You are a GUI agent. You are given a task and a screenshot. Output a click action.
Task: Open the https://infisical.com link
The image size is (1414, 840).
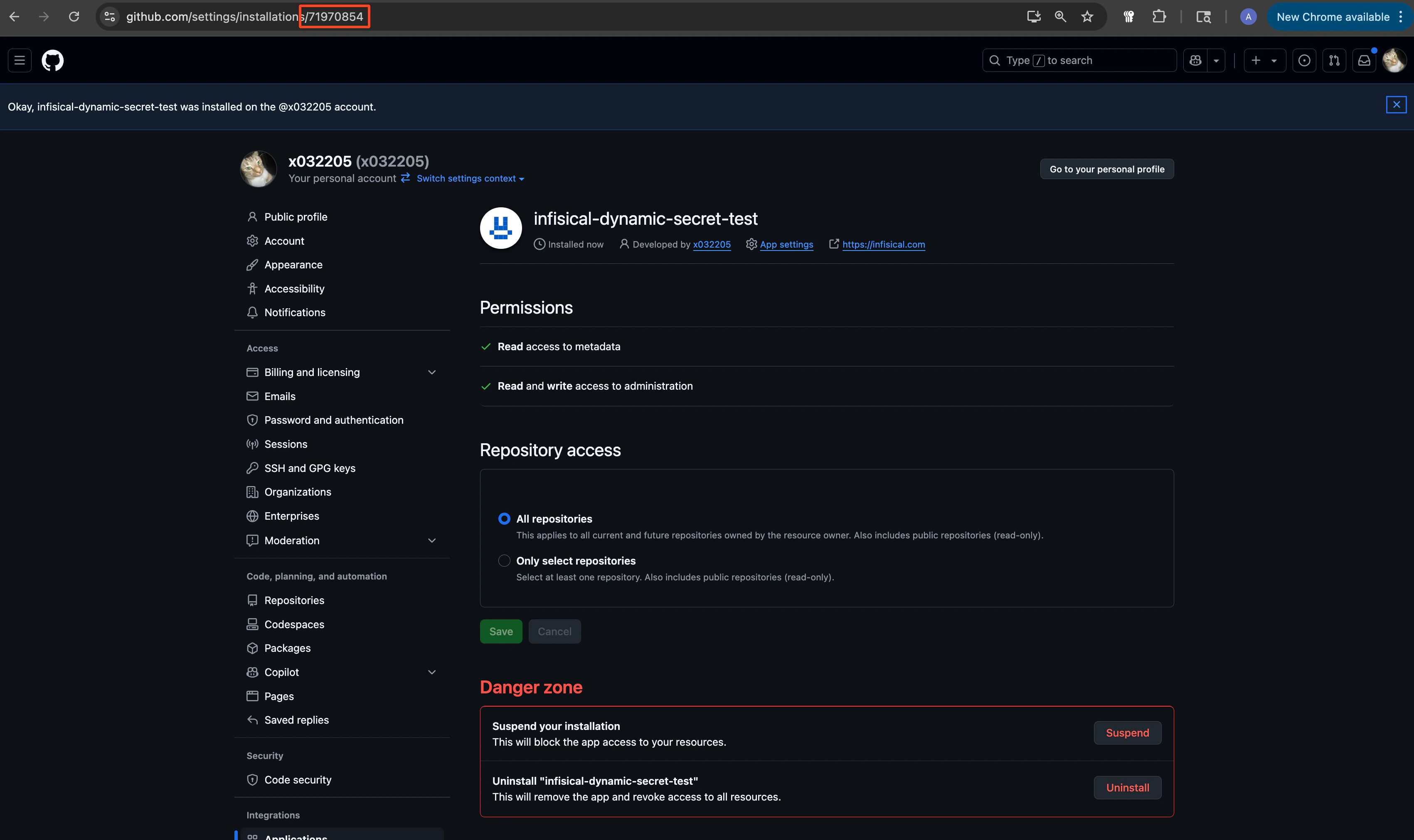[883, 245]
